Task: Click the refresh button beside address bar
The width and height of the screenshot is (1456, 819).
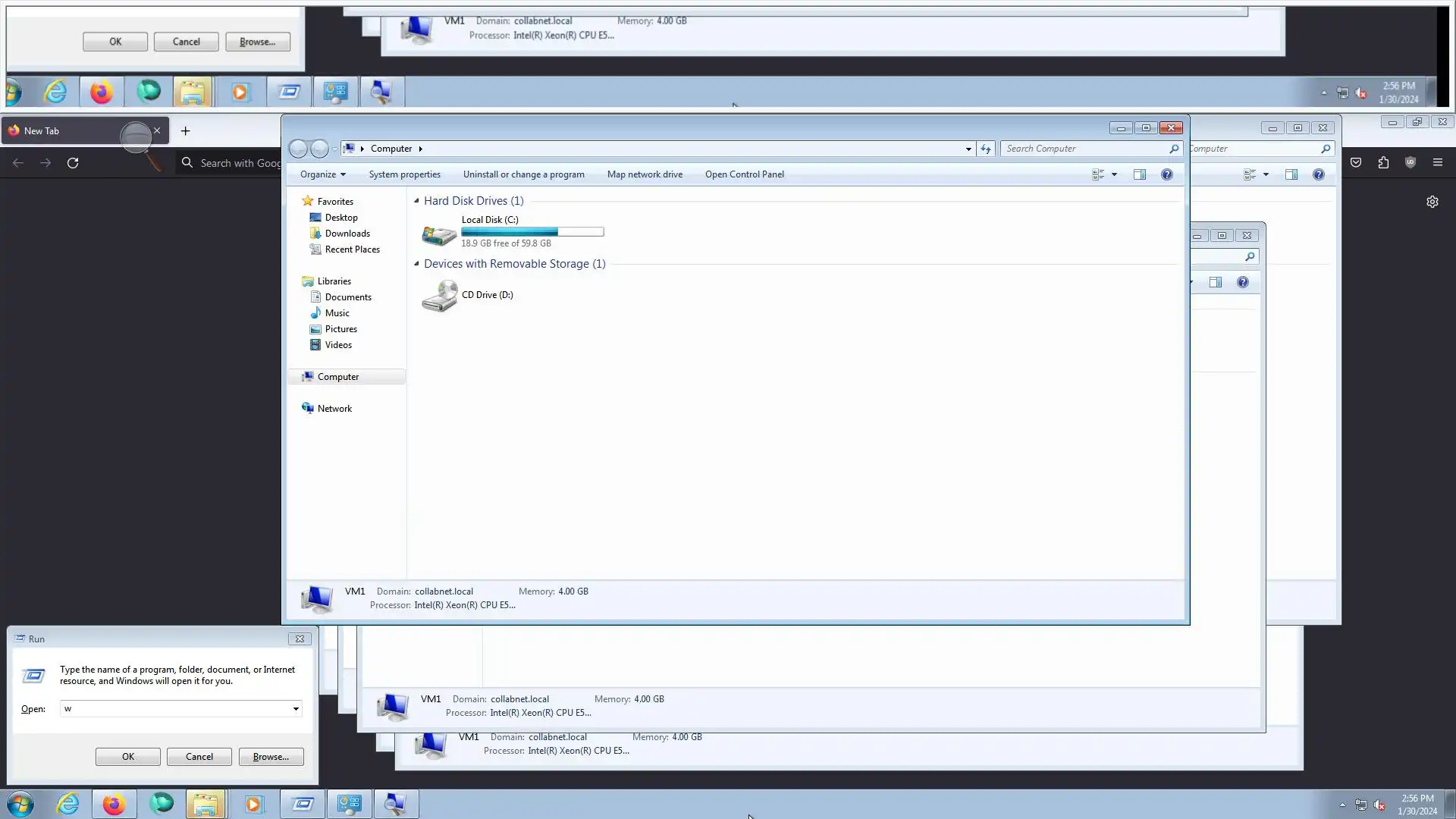Action: [x=985, y=149]
